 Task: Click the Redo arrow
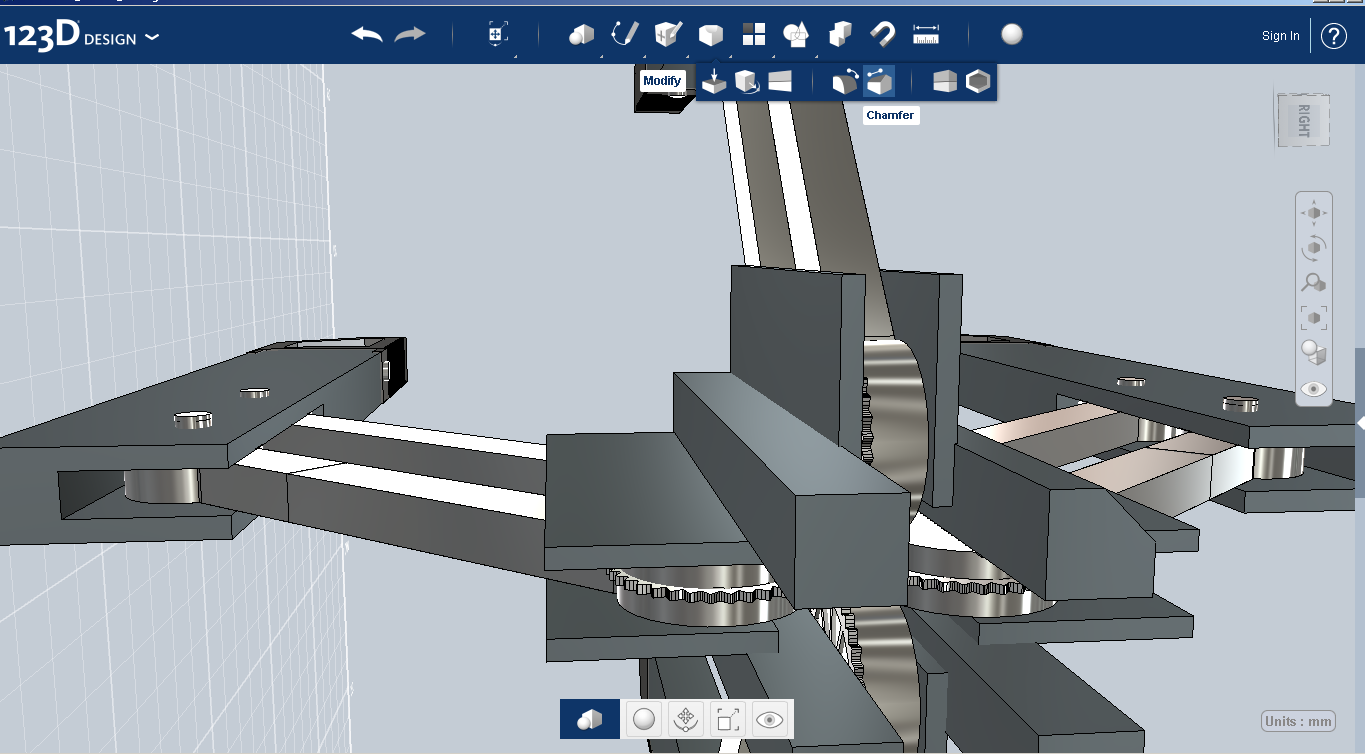click(x=410, y=35)
